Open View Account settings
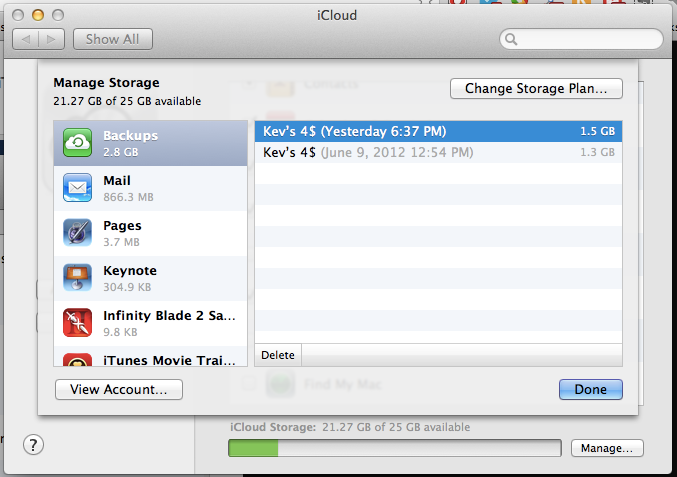 pos(119,389)
